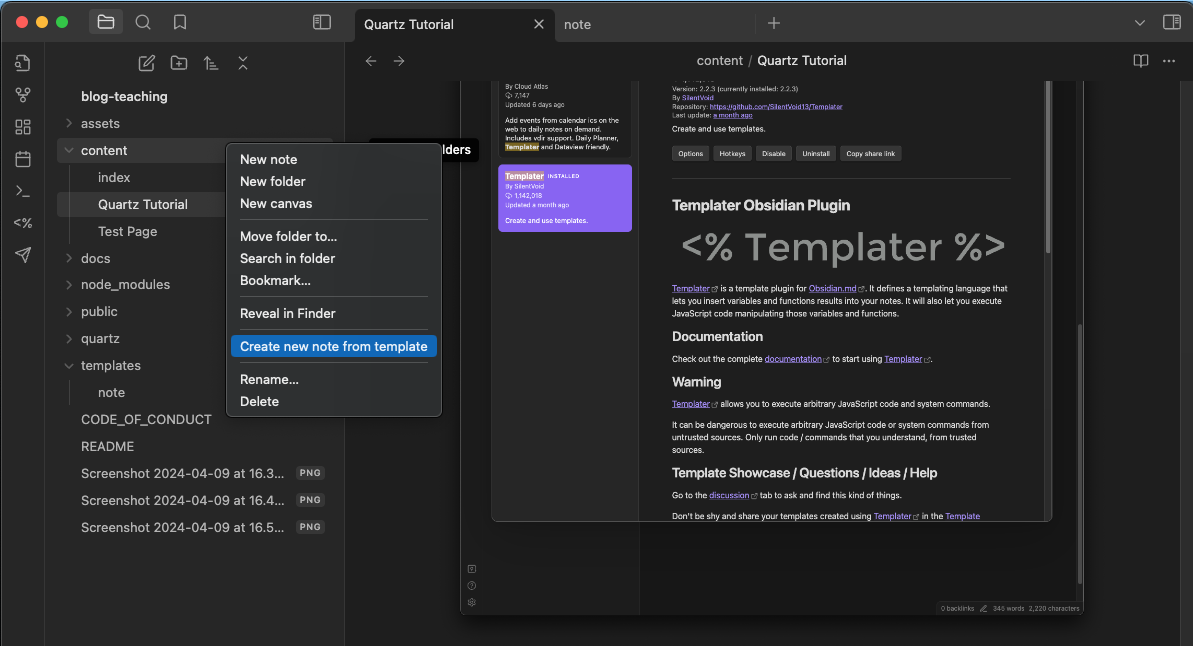Open the CODE_OF_CONDUCT file
The height and width of the screenshot is (646, 1193).
(146, 419)
